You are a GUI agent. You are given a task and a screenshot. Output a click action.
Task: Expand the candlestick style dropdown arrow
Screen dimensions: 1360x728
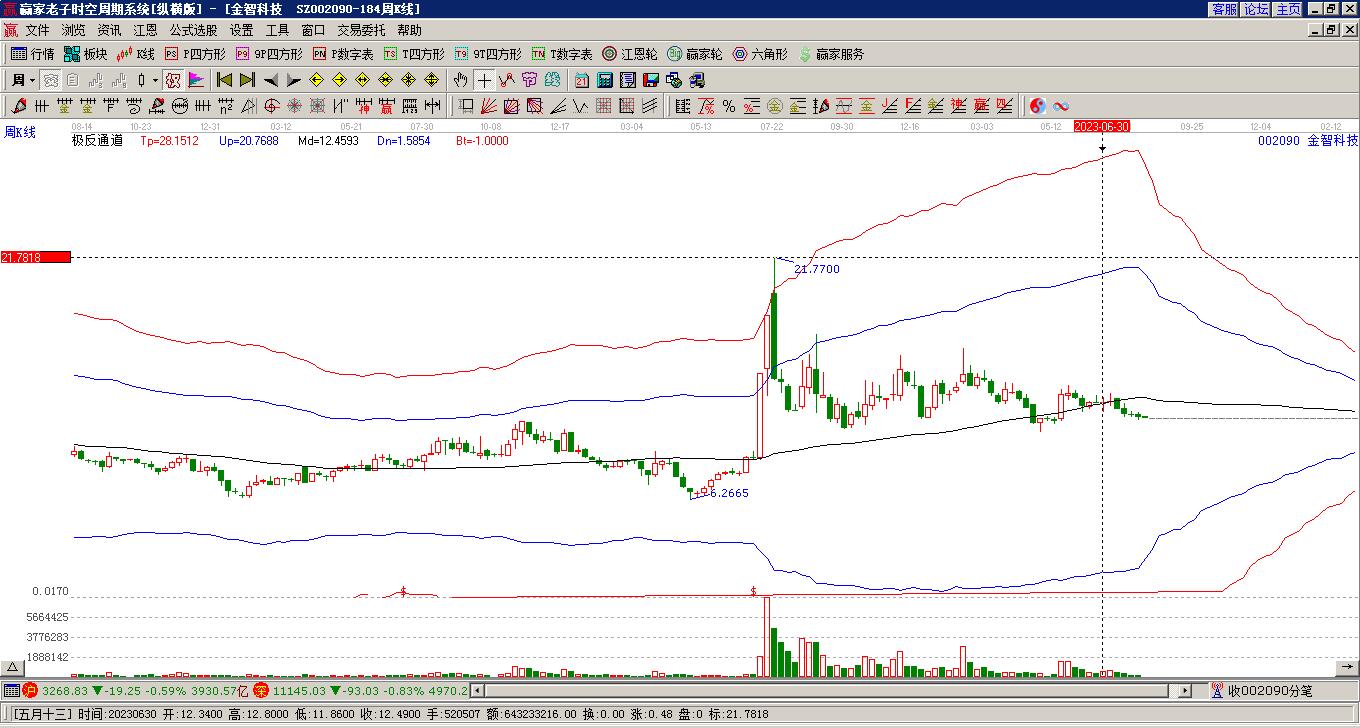click(x=155, y=80)
